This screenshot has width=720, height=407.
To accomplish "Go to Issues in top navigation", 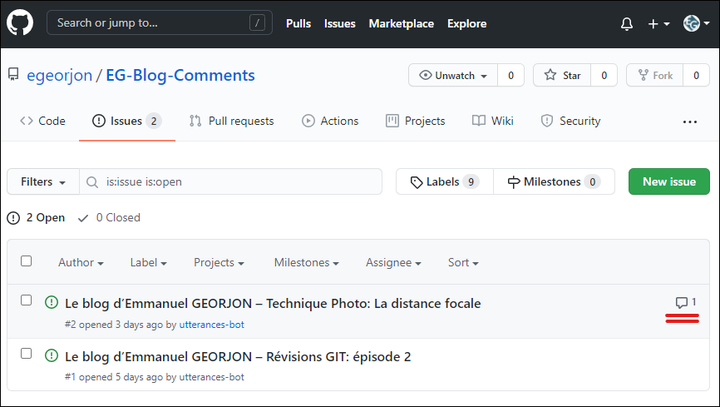I will [x=340, y=23].
